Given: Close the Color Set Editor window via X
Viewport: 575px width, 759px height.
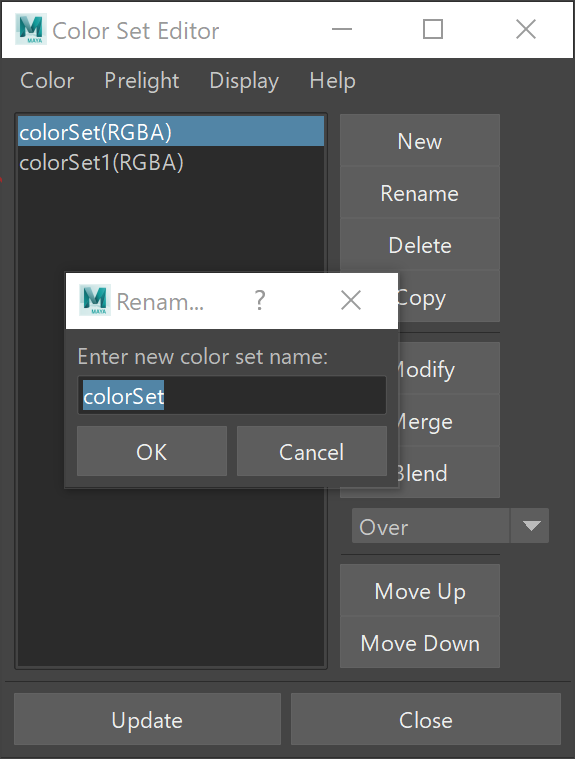Looking at the screenshot, I should 526,29.
